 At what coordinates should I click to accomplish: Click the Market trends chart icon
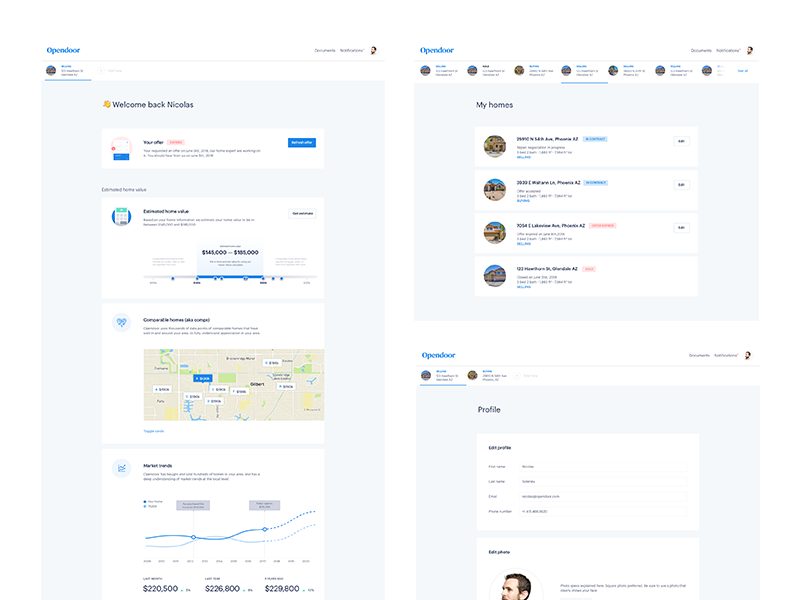pyautogui.click(x=120, y=466)
